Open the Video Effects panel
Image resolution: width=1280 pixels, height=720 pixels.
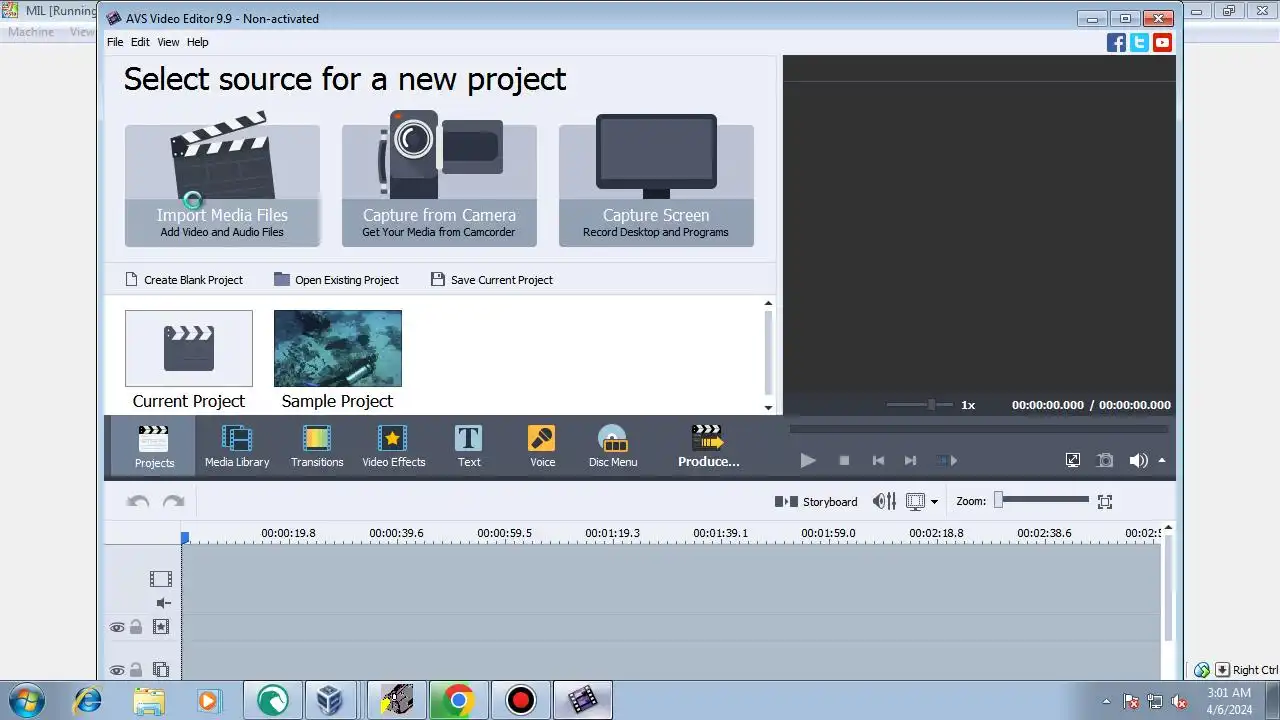393,446
